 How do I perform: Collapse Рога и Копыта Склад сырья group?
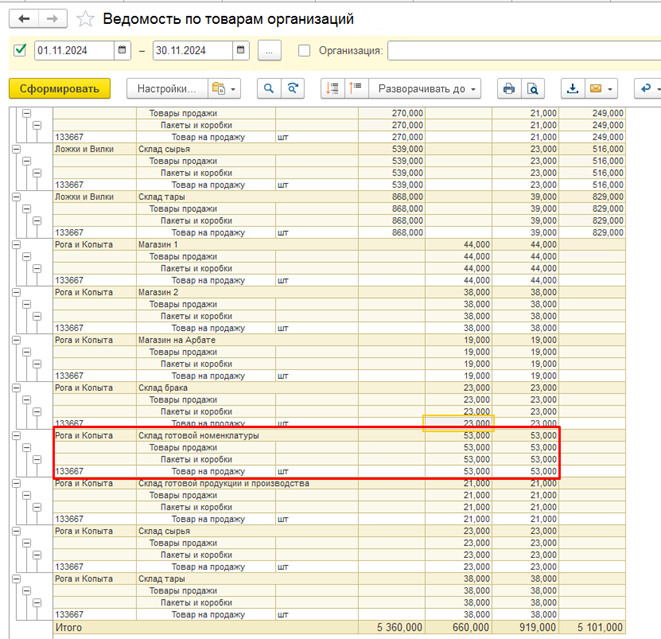pyautogui.click(x=16, y=531)
